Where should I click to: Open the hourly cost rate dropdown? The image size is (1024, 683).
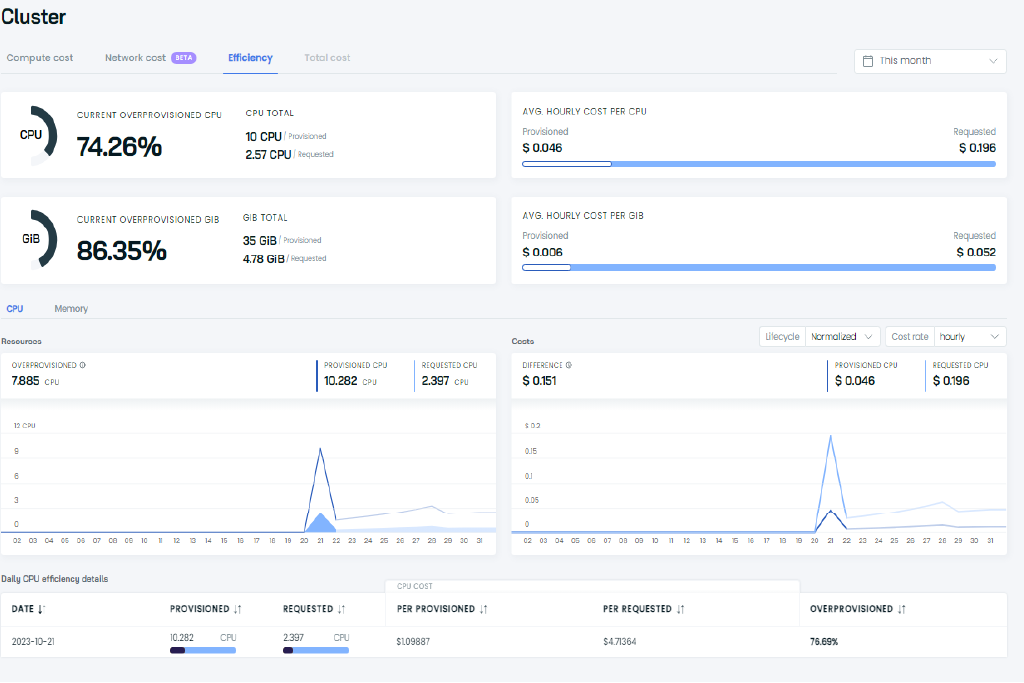969,337
